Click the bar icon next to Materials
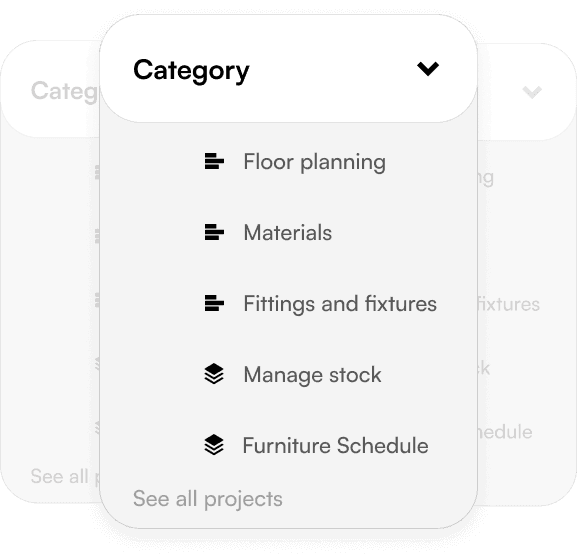This screenshot has width=577, height=559. point(214,232)
